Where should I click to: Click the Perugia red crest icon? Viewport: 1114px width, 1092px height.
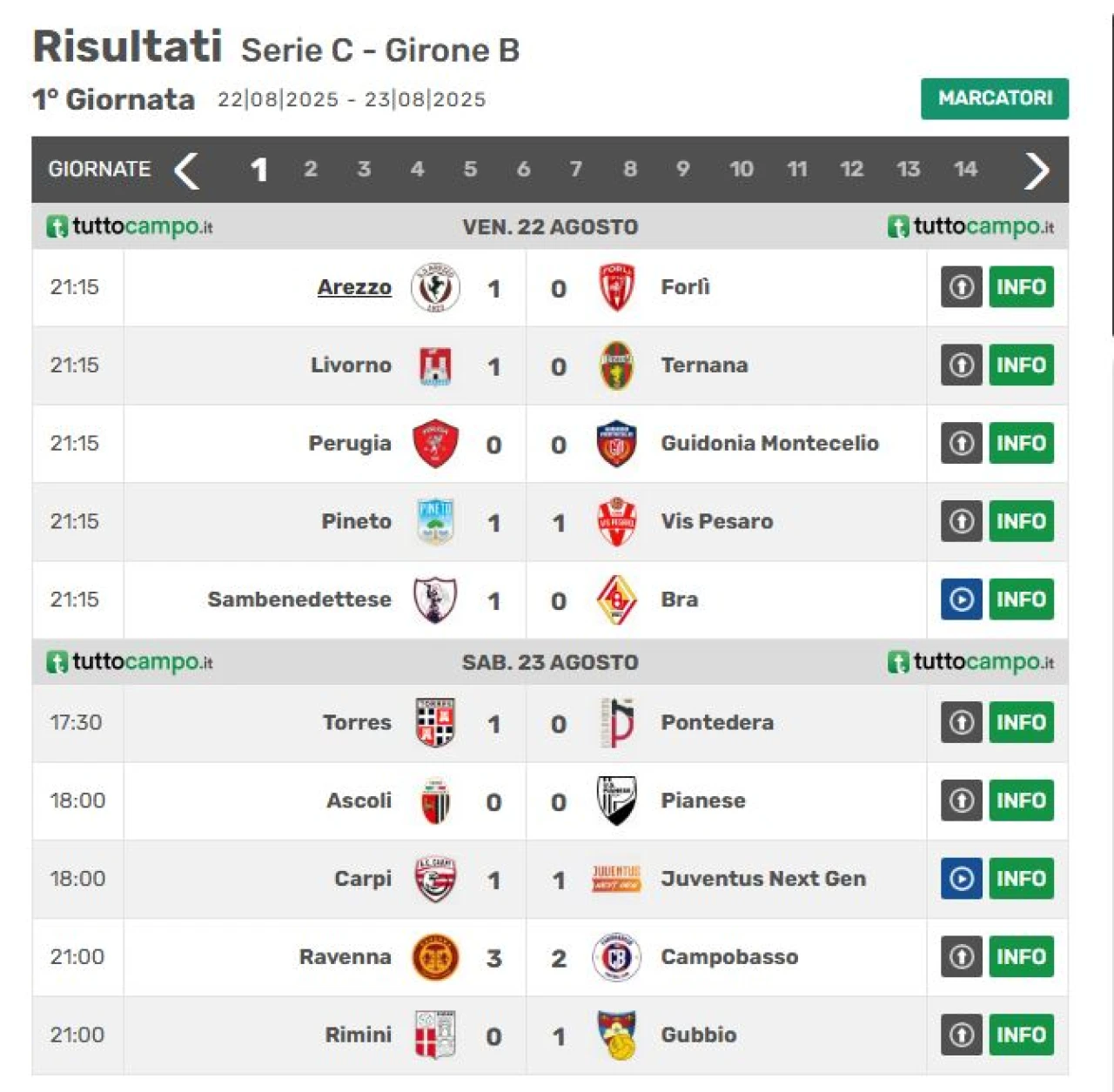(434, 444)
